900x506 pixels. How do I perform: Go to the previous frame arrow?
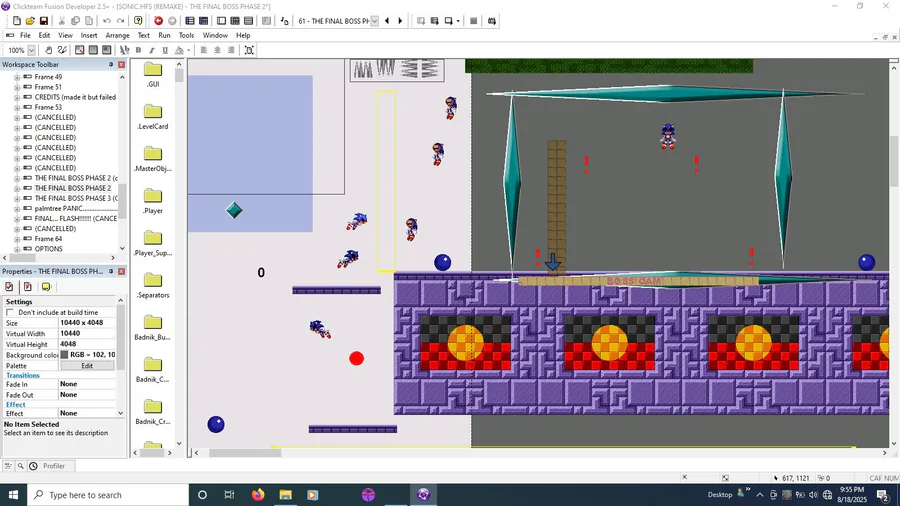coord(387,21)
